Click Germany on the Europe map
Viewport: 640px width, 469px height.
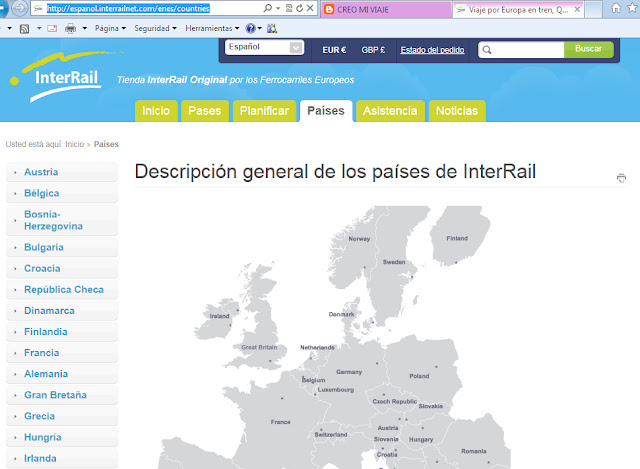coord(349,372)
